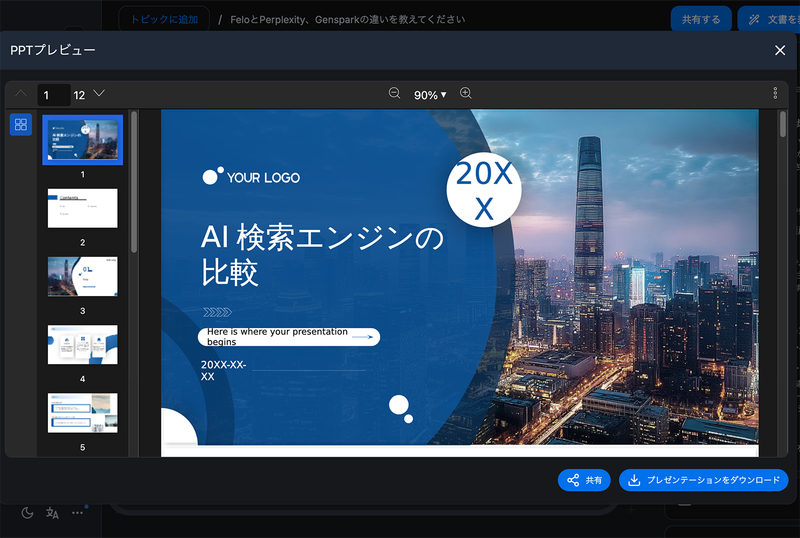Select slide 2 Contents thumbnail
Screen dimensions: 800x538
coord(83,208)
